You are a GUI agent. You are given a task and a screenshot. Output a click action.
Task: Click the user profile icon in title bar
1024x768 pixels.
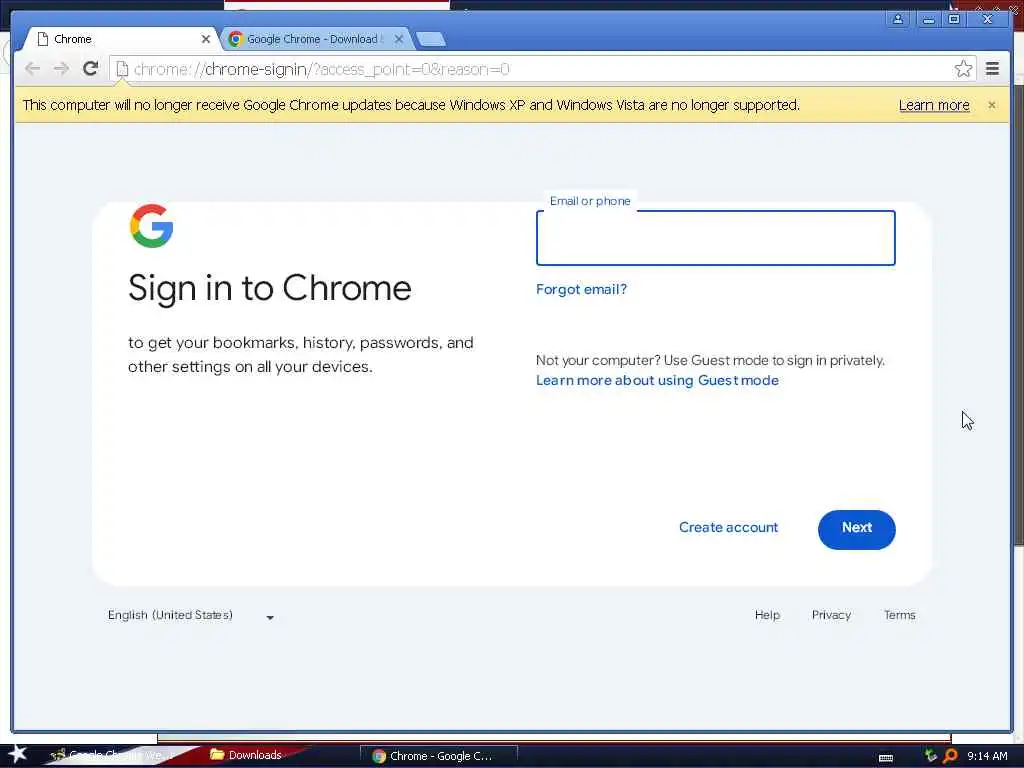[898, 19]
